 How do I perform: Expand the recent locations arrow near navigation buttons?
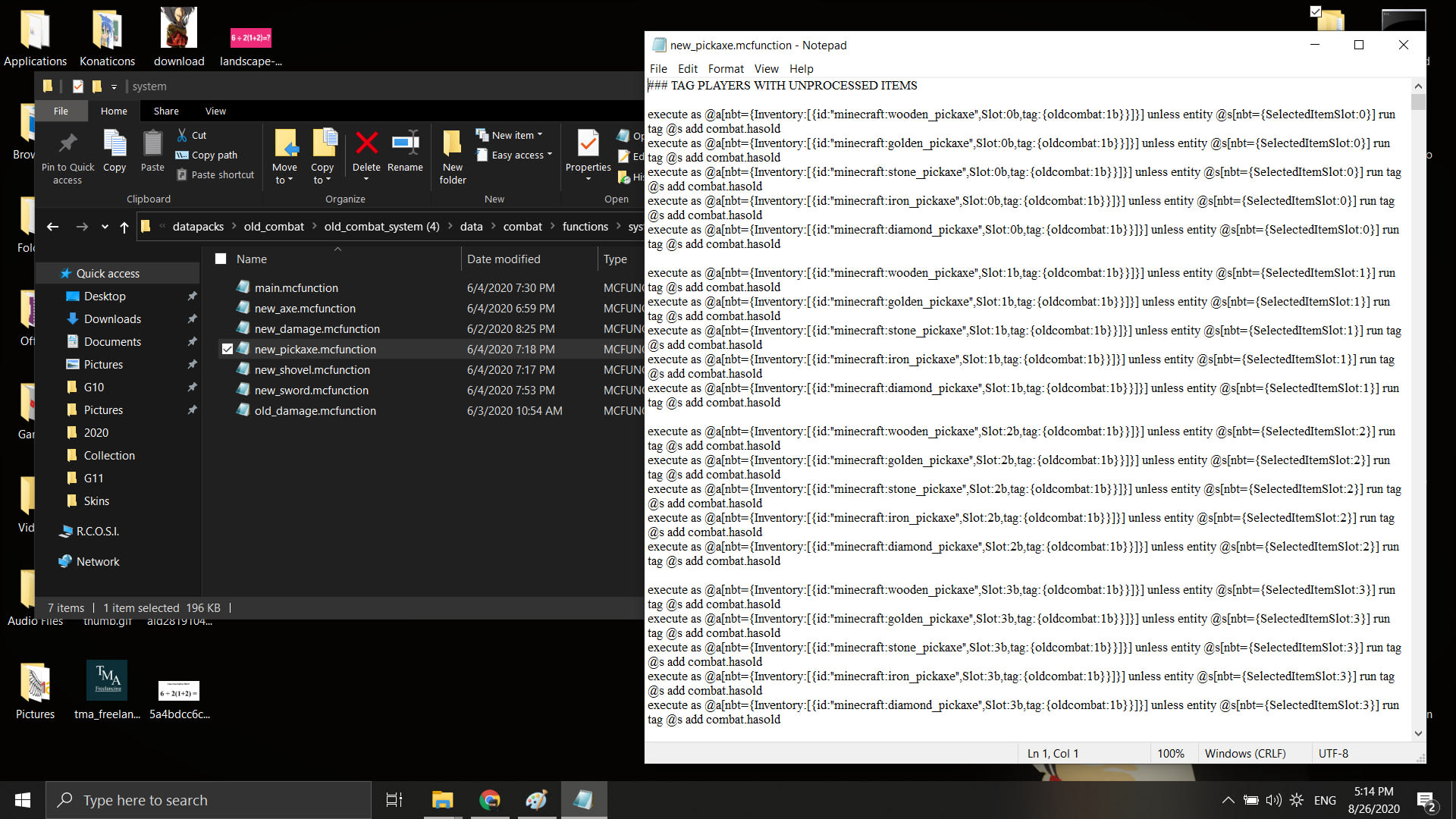click(x=105, y=227)
